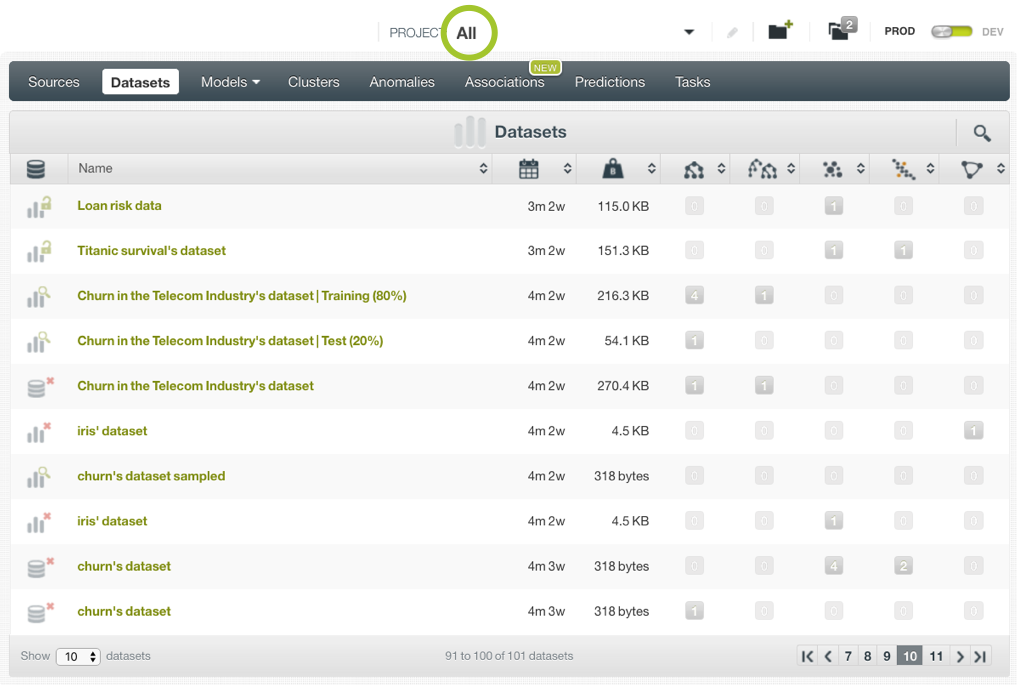Open the projects list icon with badge 2

tap(840, 30)
